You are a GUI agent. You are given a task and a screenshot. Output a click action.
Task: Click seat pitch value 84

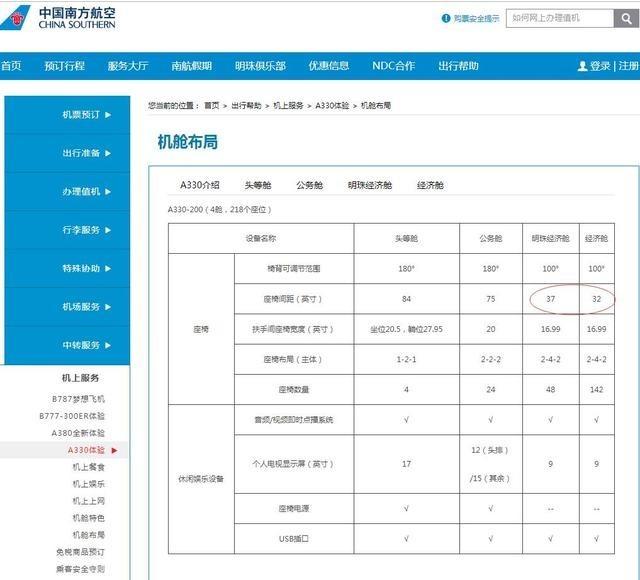[406, 299]
